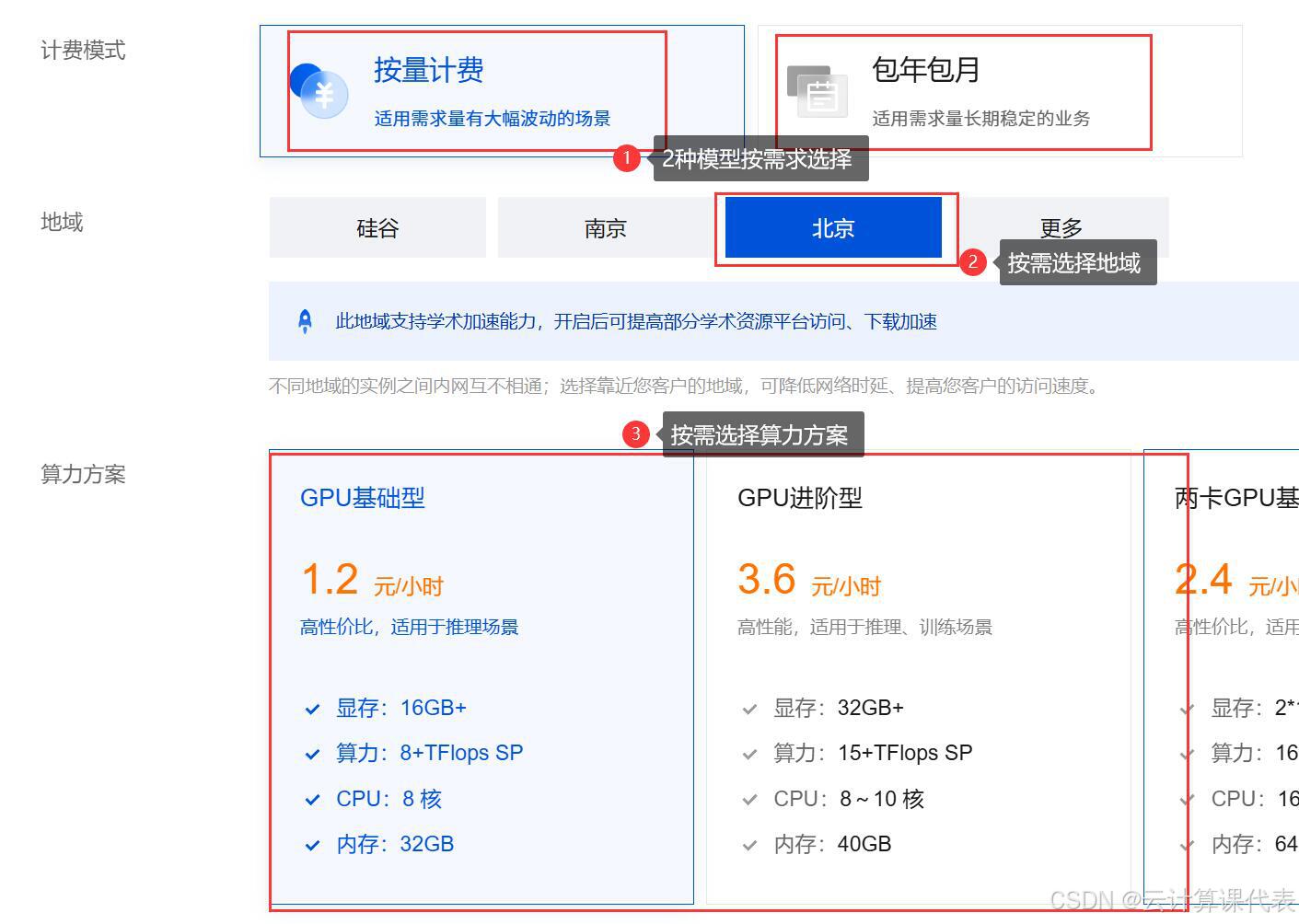The image size is (1299, 924).
Task: Click the checkmark beside 显存: 16GB+
Action: coord(312,708)
